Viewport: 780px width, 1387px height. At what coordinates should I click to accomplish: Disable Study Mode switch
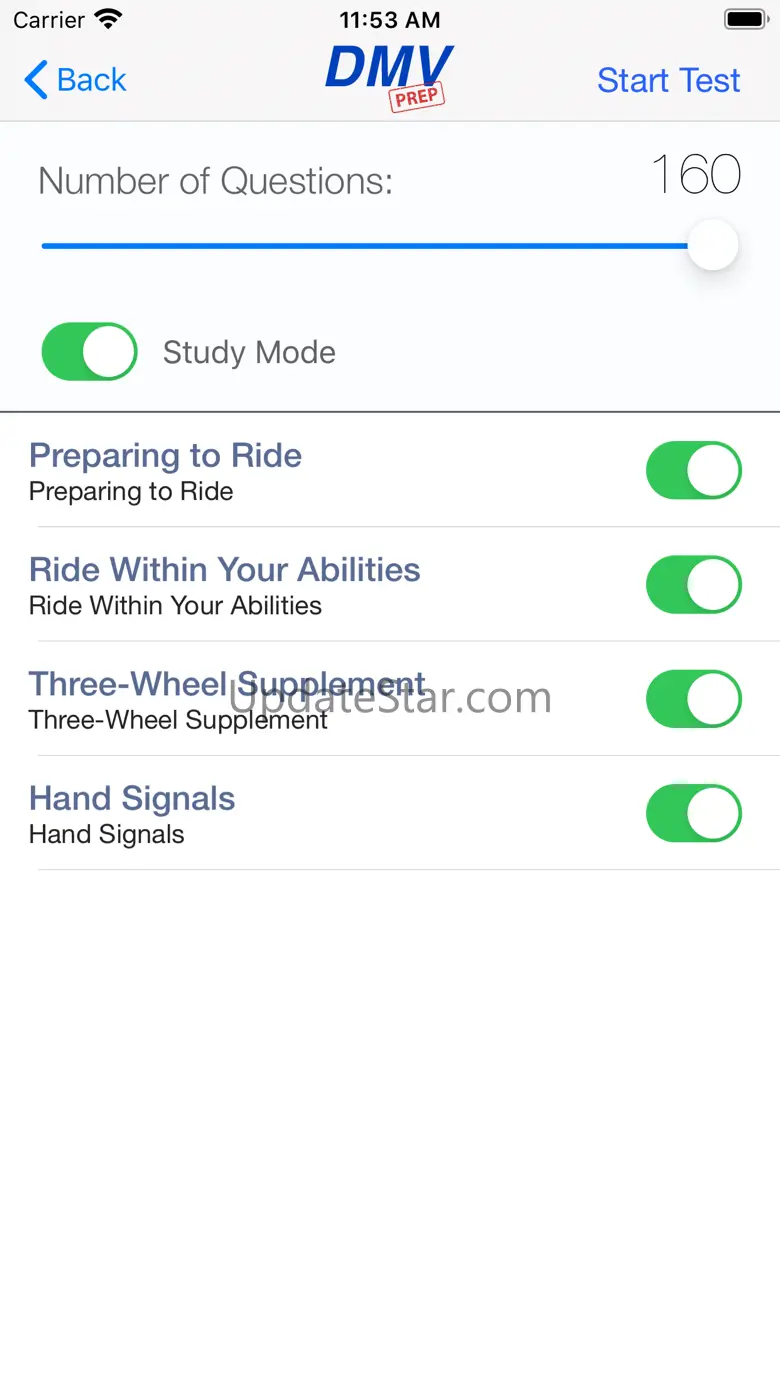[x=89, y=352]
